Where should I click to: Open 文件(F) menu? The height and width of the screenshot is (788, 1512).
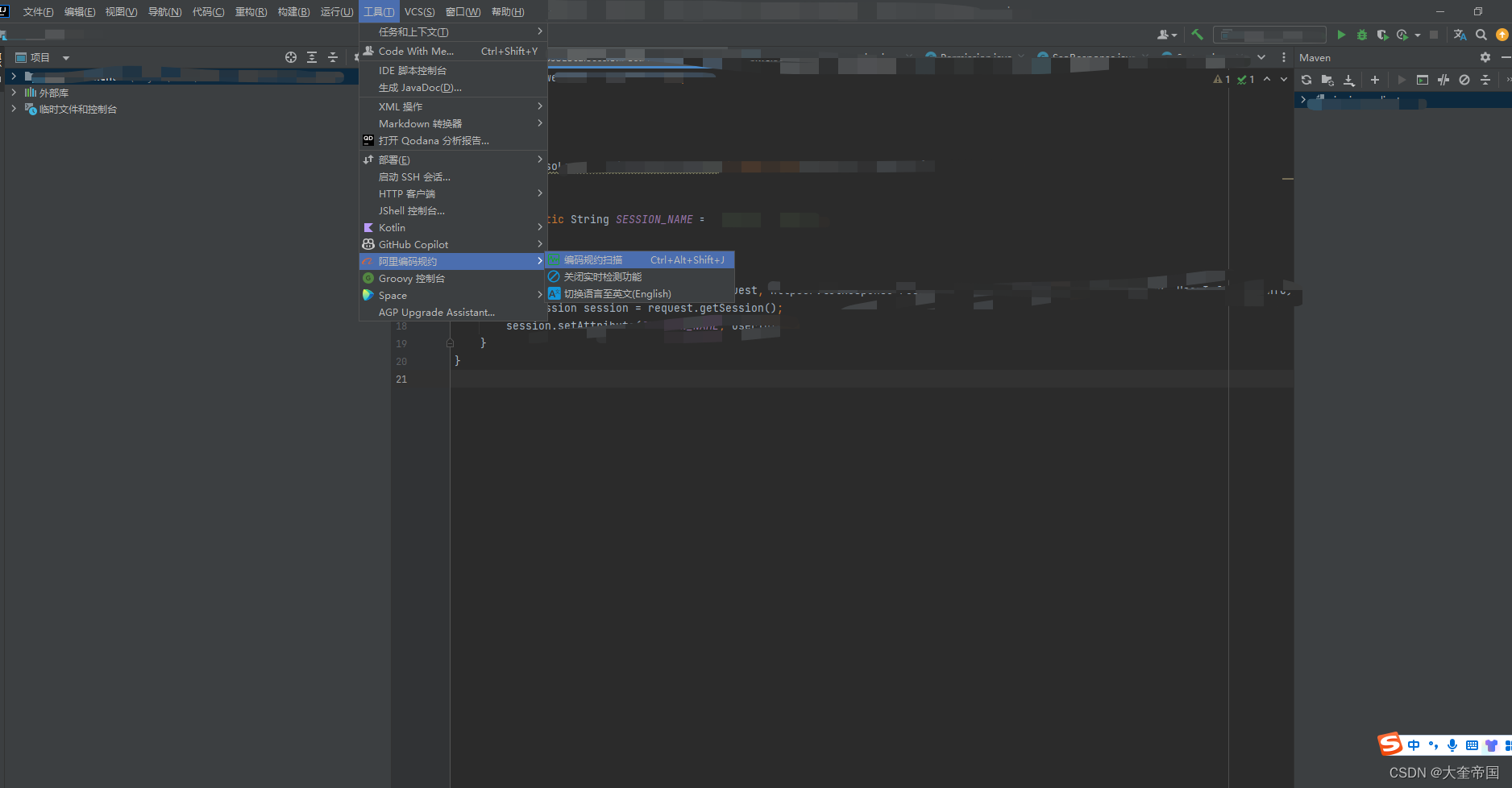[x=38, y=11]
